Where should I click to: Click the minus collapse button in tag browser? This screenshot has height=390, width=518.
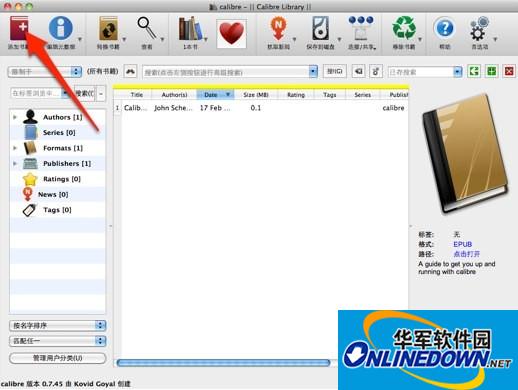click(x=101, y=94)
